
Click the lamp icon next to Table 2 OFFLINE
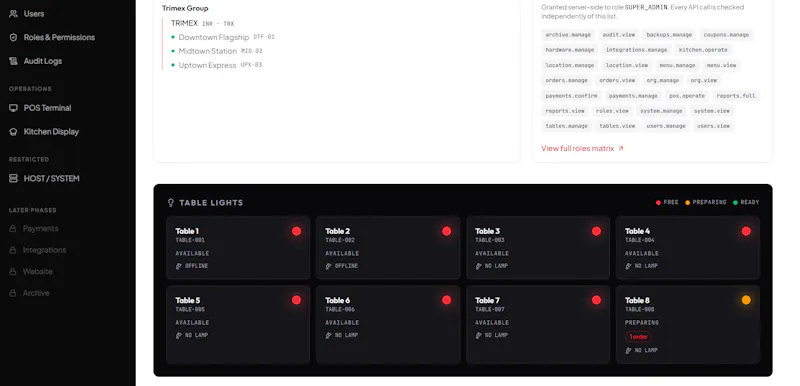tap(329, 266)
